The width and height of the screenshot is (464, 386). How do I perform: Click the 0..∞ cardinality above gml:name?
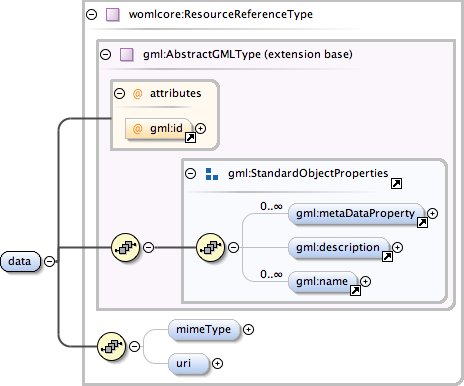[271, 274]
